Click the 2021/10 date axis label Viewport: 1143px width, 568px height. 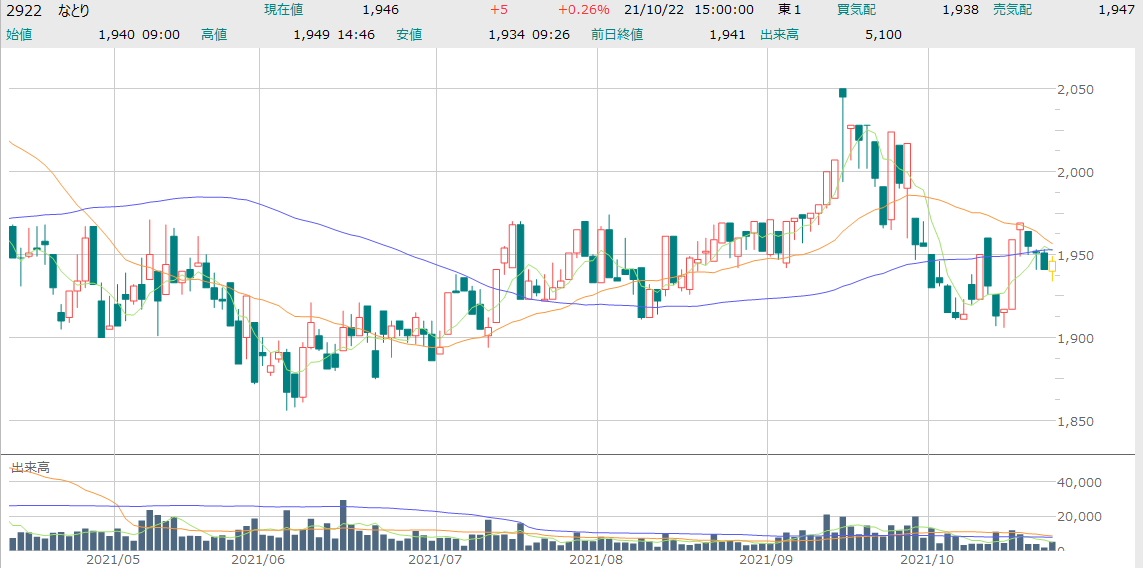tap(929, 559)
